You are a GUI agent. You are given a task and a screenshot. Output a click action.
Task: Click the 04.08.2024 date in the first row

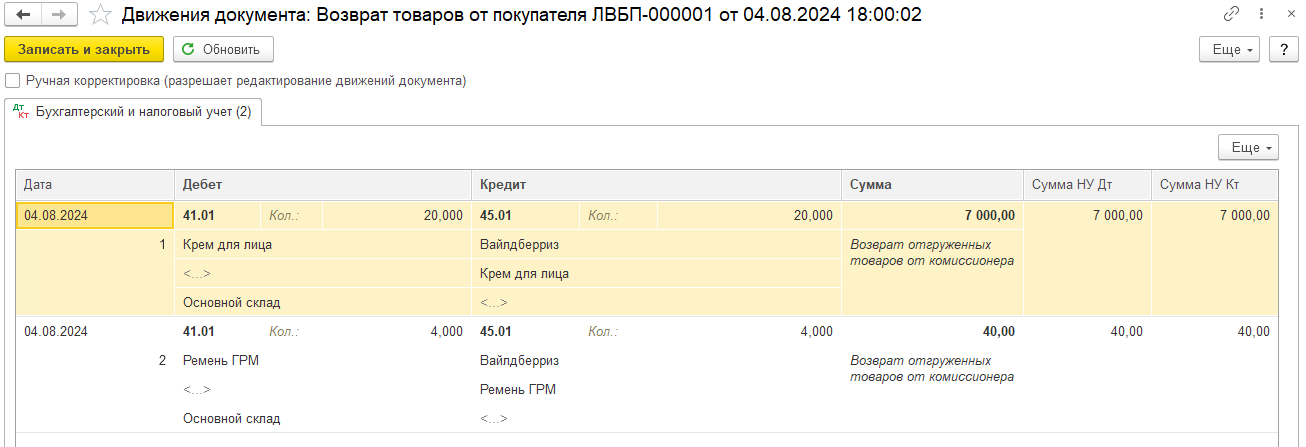[x=56, y=215]
